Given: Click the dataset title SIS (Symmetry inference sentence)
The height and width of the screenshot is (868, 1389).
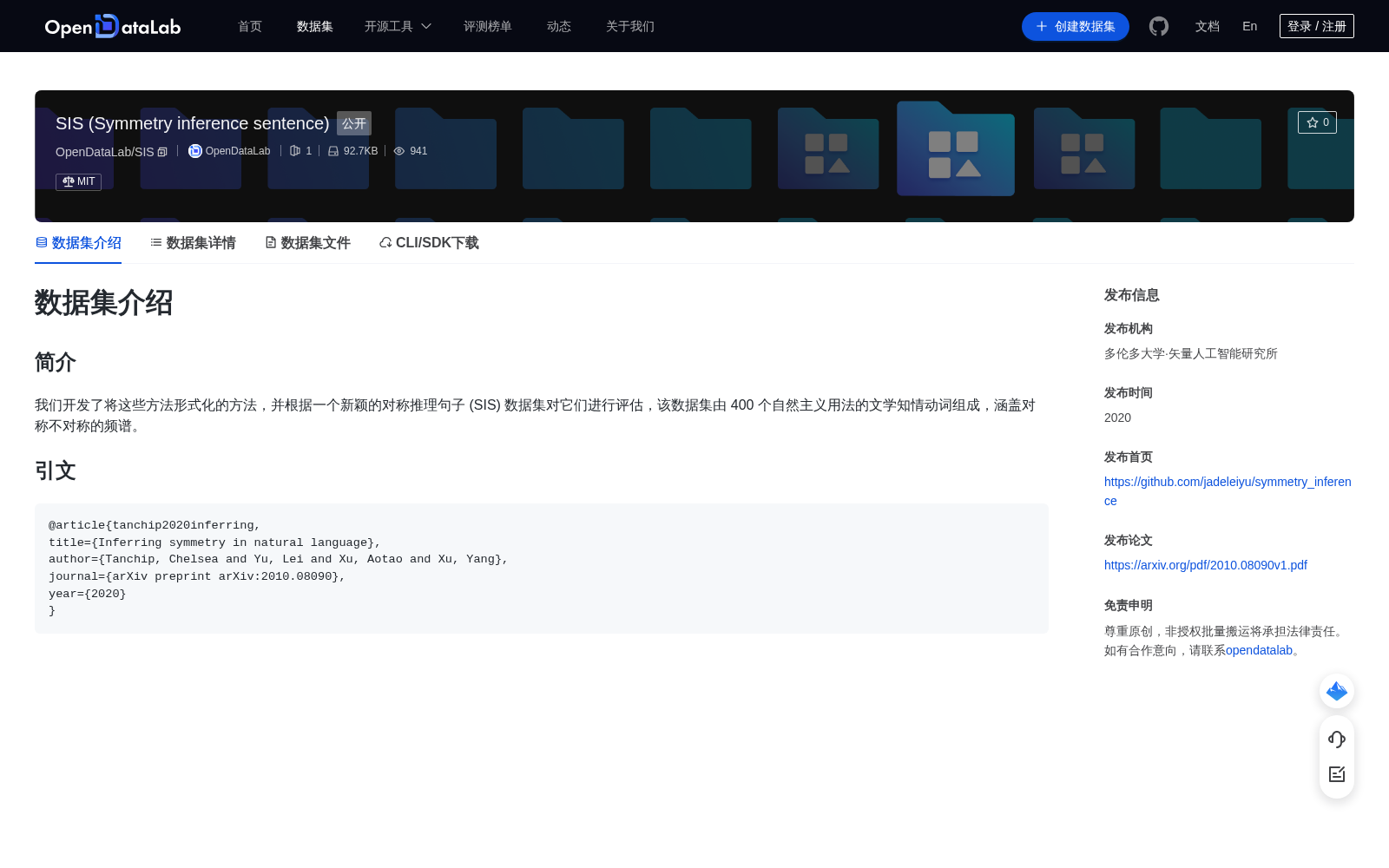Looking at the screenshot, I should 193,123.
